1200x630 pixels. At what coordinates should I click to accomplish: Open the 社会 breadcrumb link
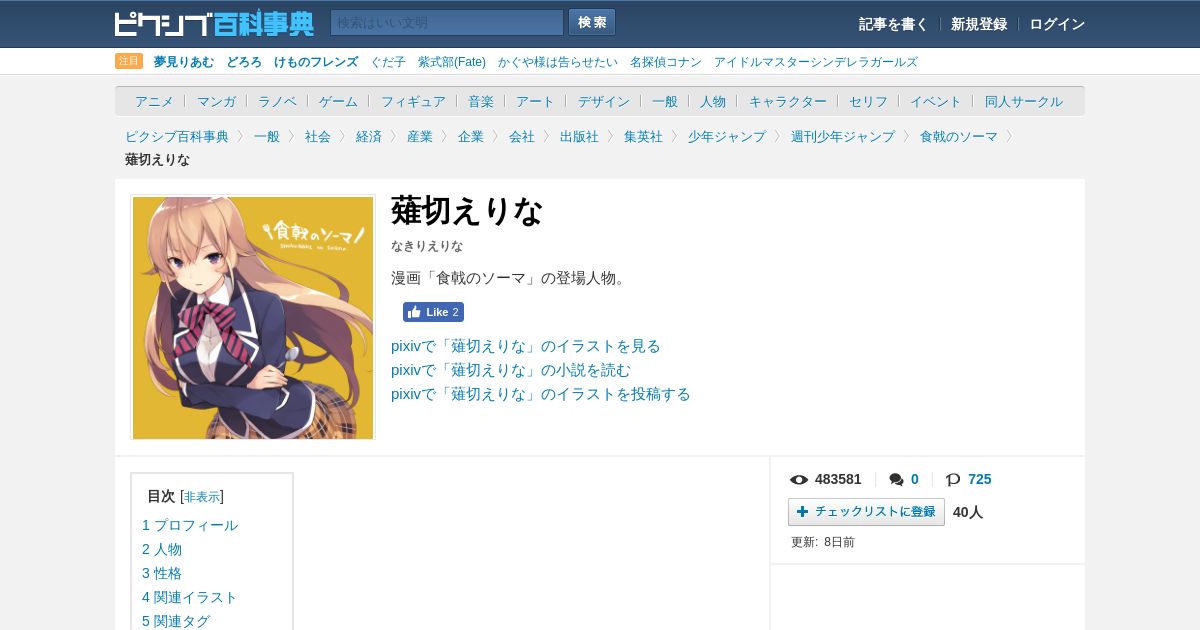(x=318, y=136)
